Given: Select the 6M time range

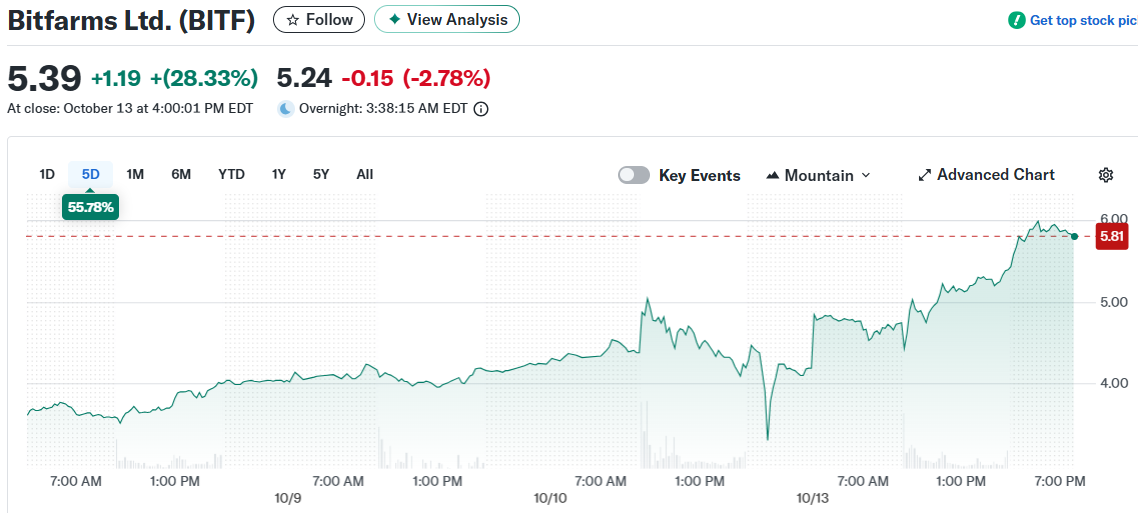Looking at the screenshot, I should point(181,174).
